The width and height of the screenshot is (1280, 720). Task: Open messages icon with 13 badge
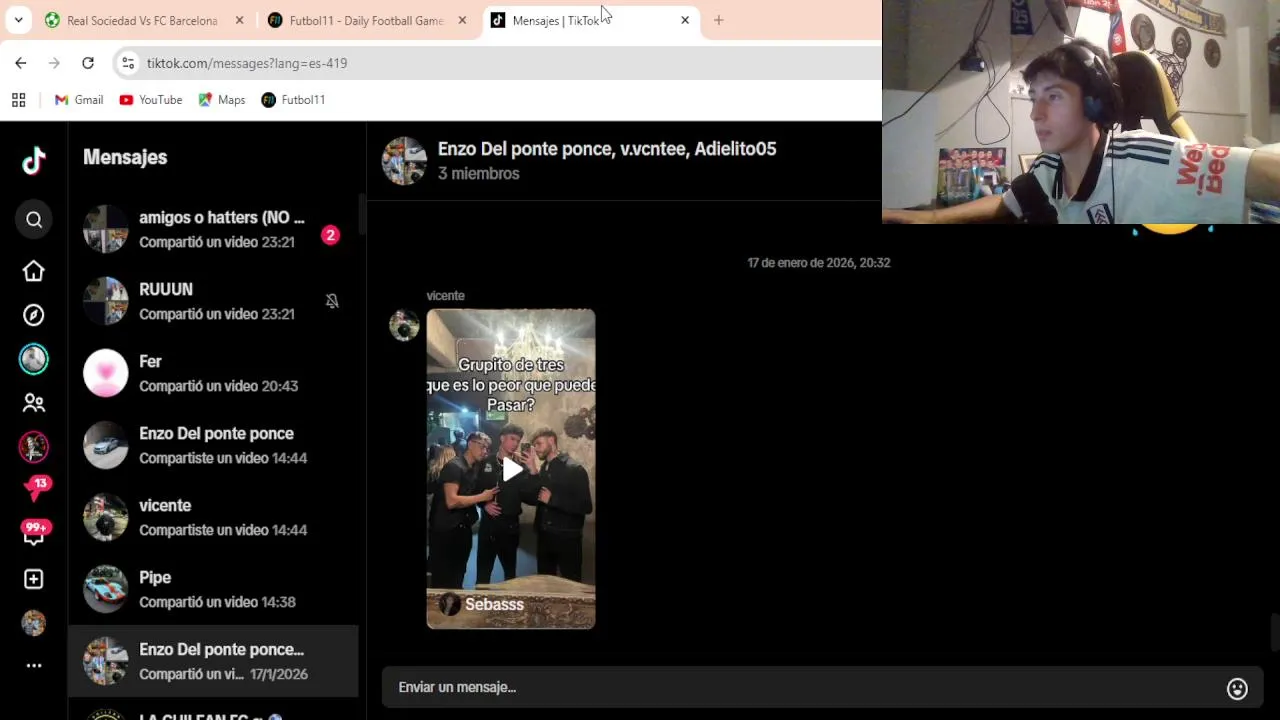[x=35, y=490]
